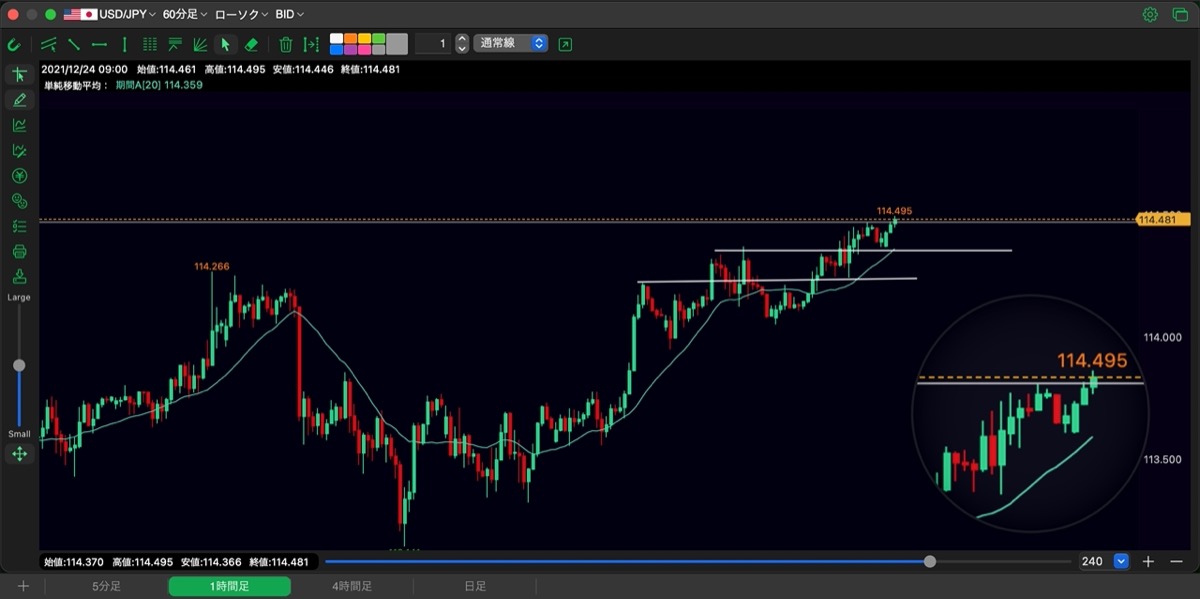Open the ローソク chart type dropdown
This screenshot has height=599, width=1200.
[241, 14]
